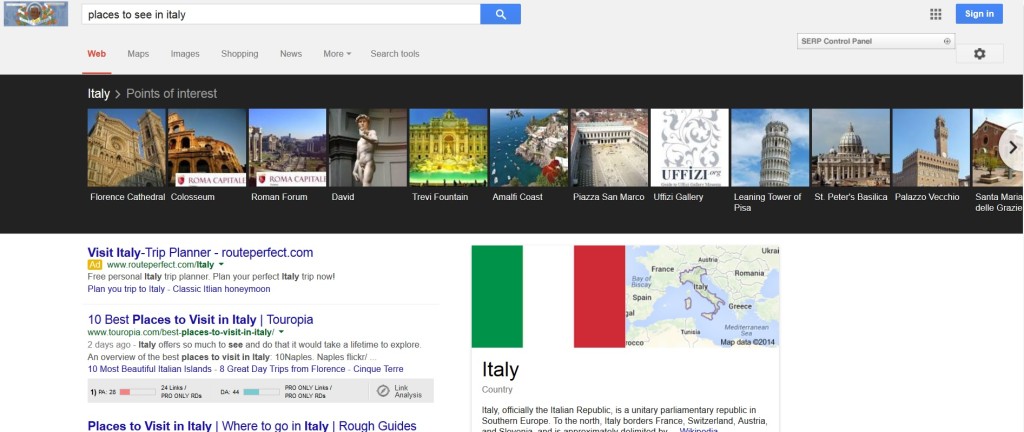The image size is (1024, 432).
Task: Expand the routeperfect.com URL dropdown arrow
Action: [x=221, y=265]
